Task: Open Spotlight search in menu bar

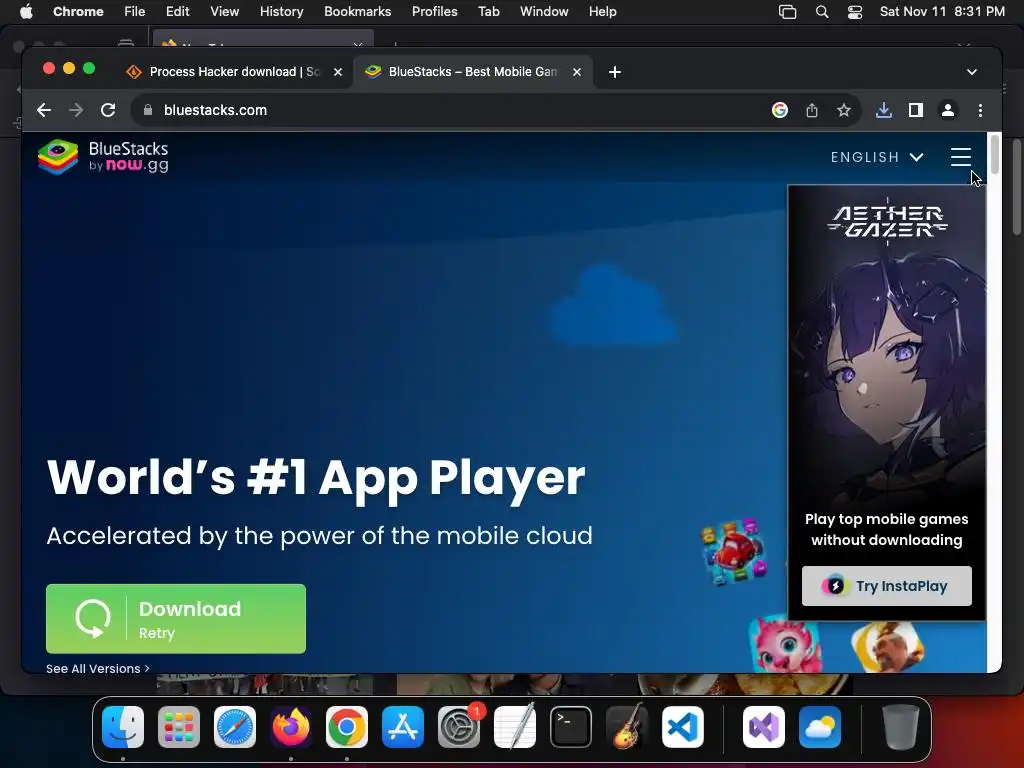Action: (x=822, y=12)
